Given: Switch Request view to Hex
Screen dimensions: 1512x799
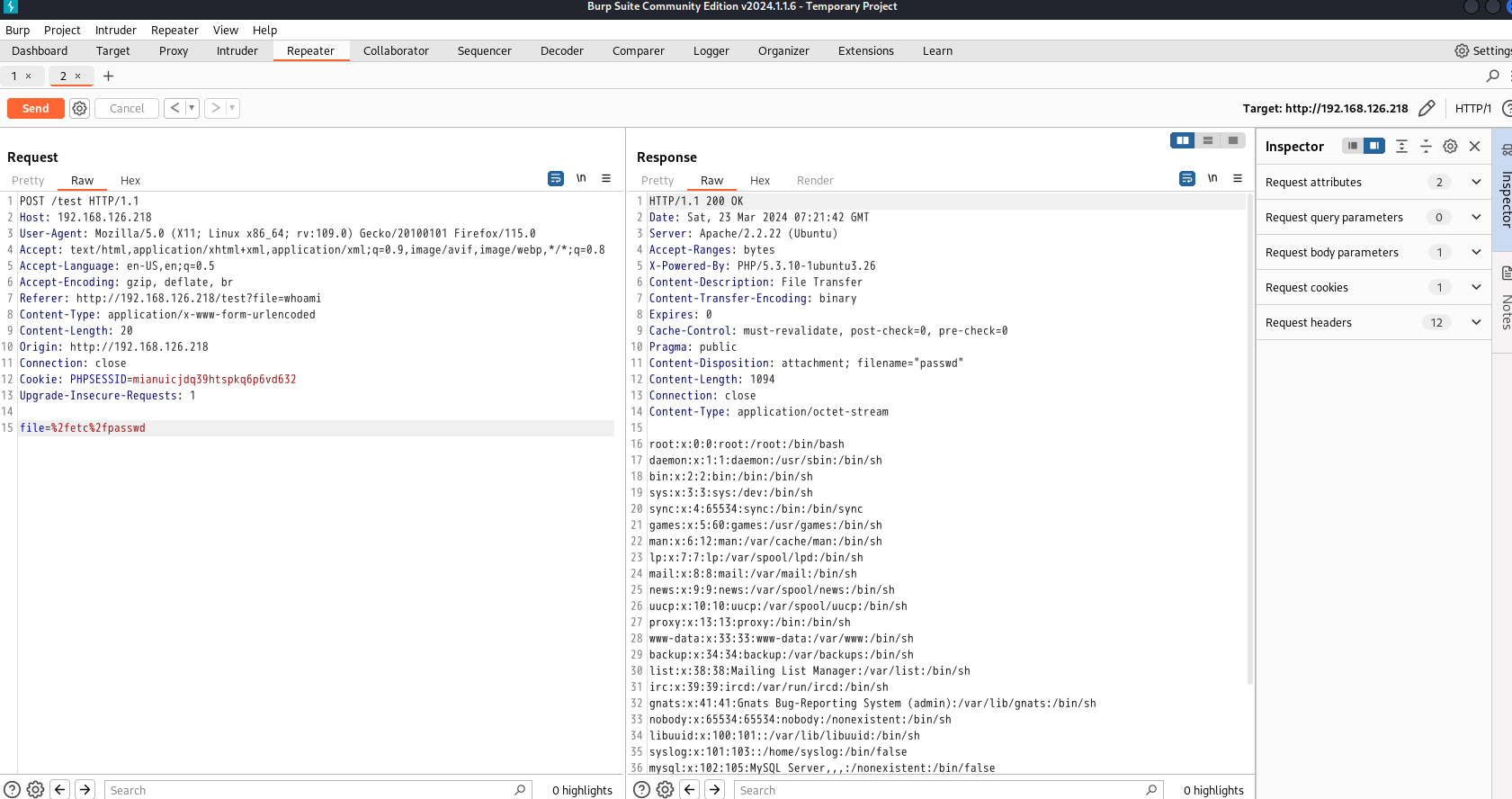Looking at the screenshot, I should point(130,180).
